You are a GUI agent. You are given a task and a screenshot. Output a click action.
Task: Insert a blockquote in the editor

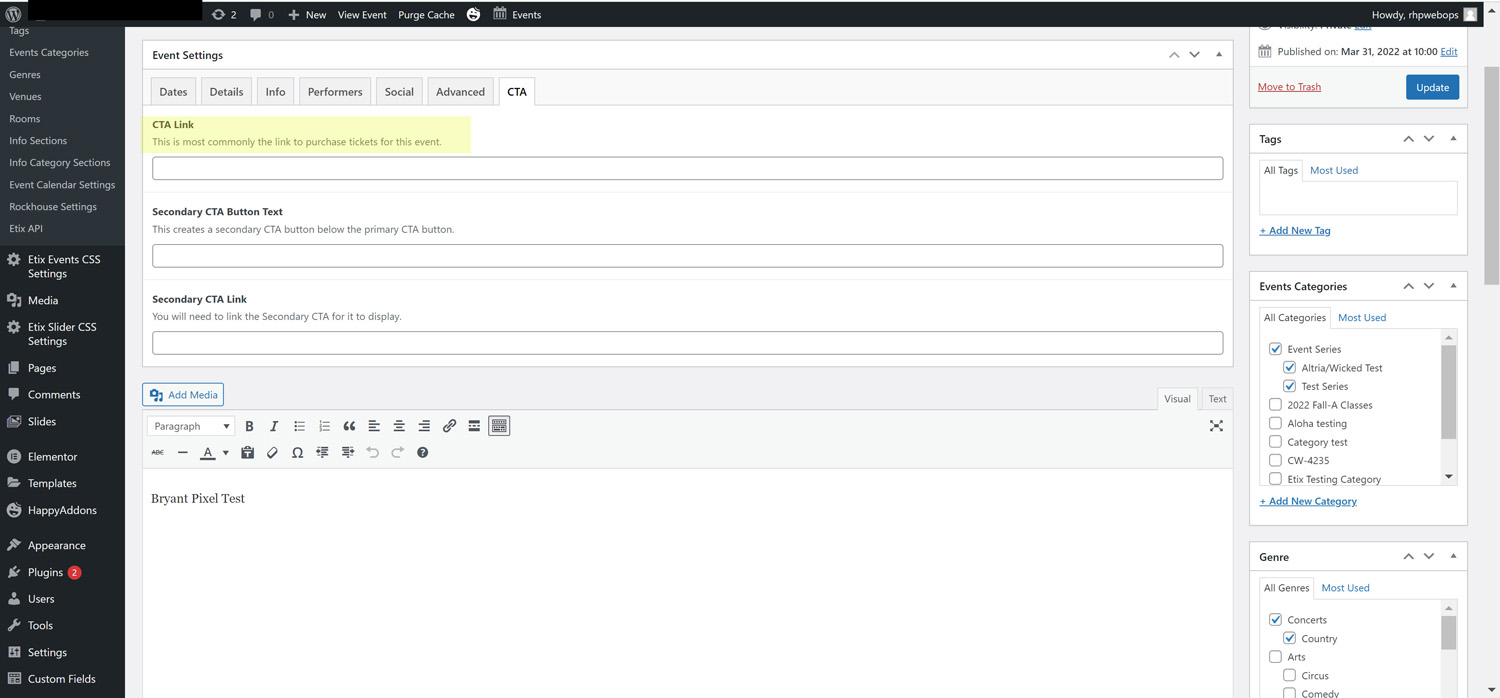(349, 426)
